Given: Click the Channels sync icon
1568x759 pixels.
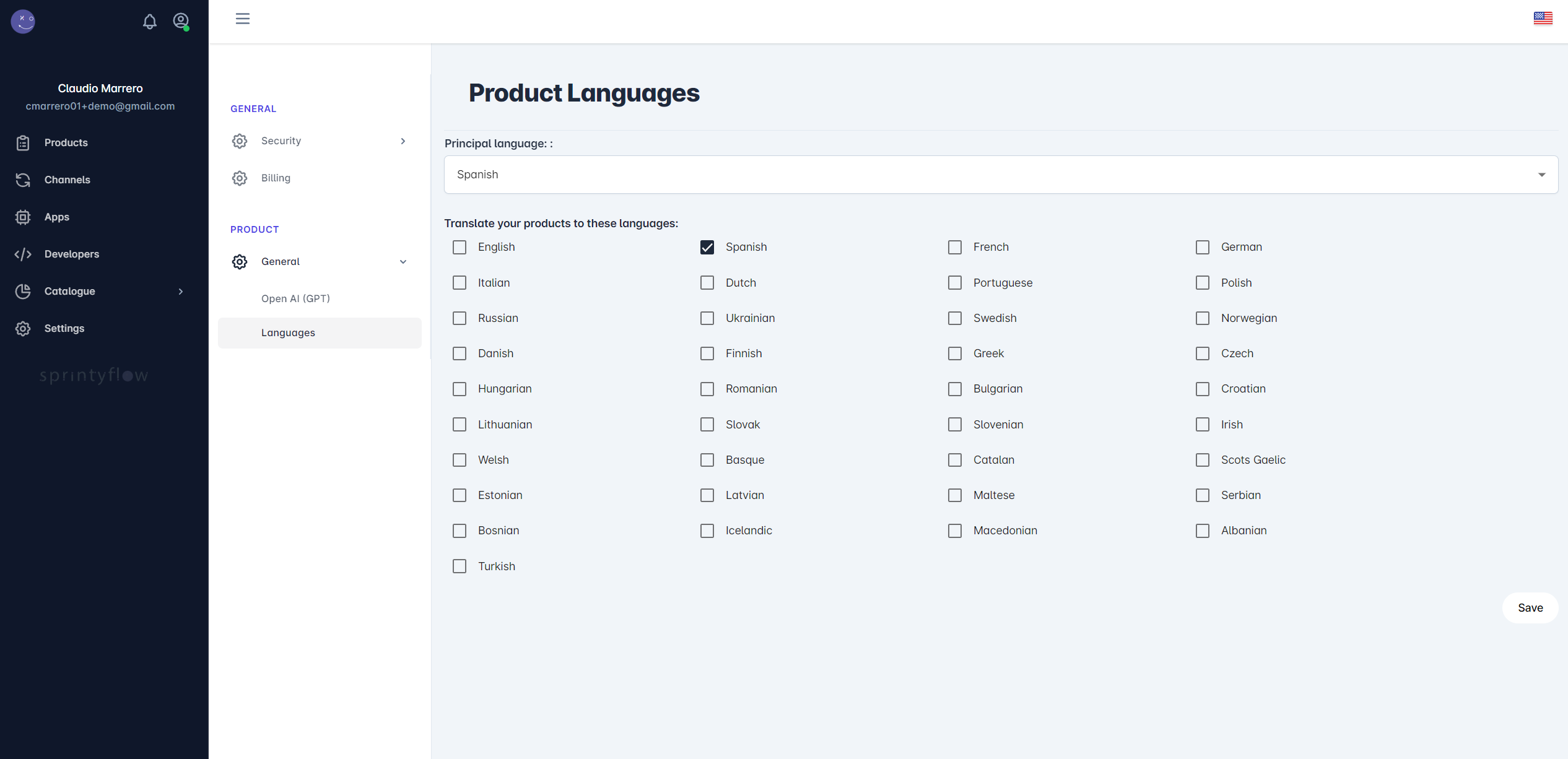Looking at the screenshot, I should [x=23, y=180].
